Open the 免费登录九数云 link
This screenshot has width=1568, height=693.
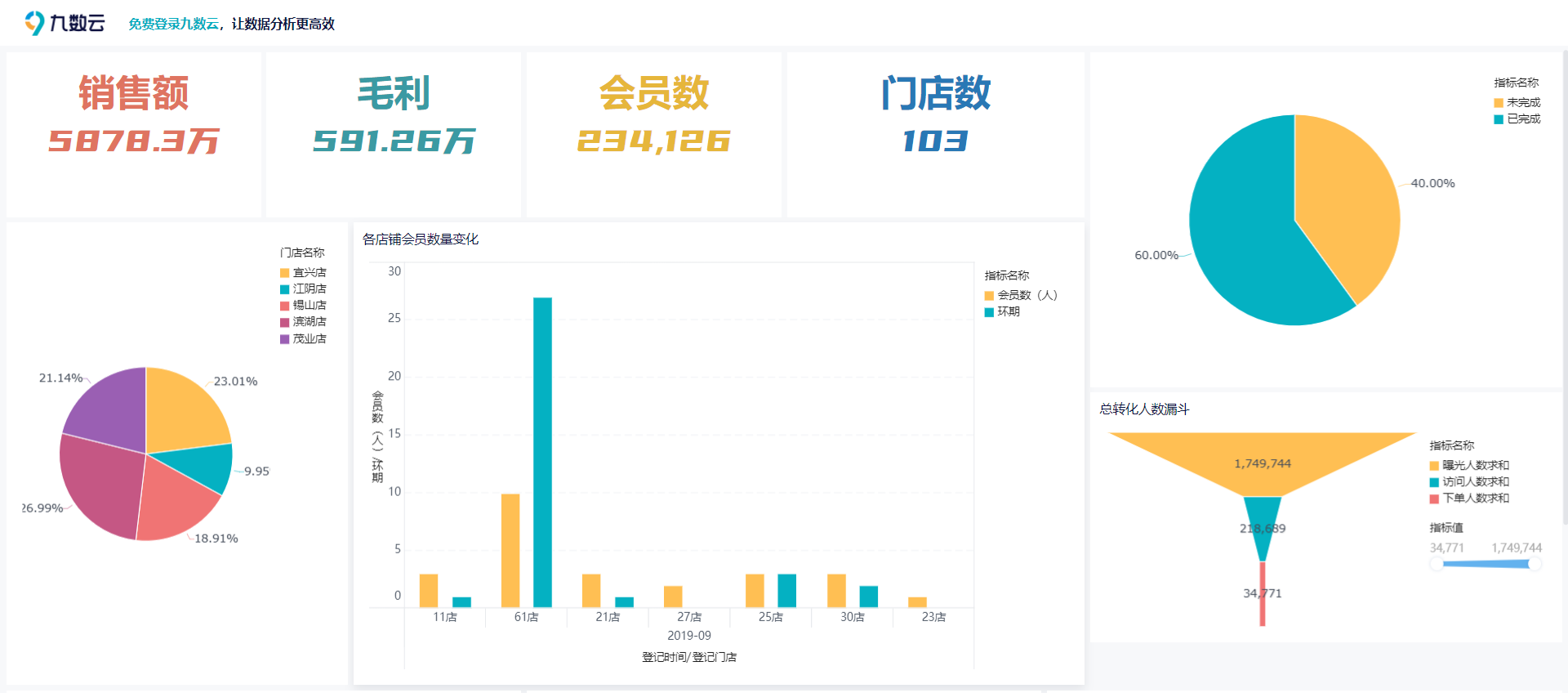173,24
